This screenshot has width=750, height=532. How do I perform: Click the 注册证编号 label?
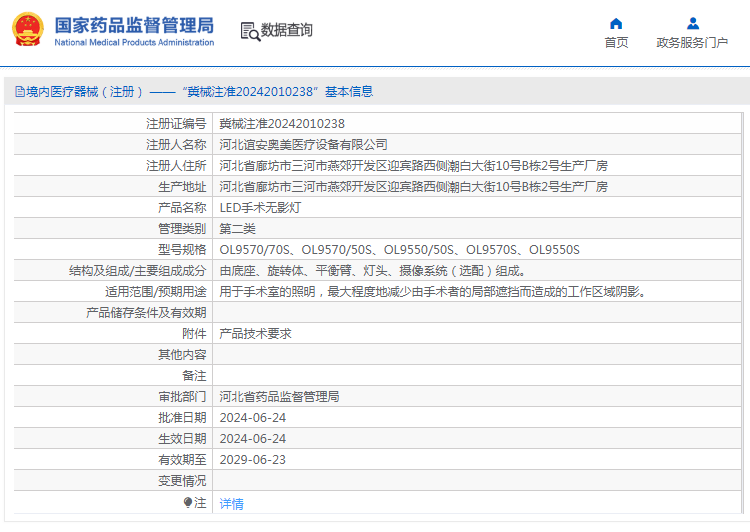point(176,124)
